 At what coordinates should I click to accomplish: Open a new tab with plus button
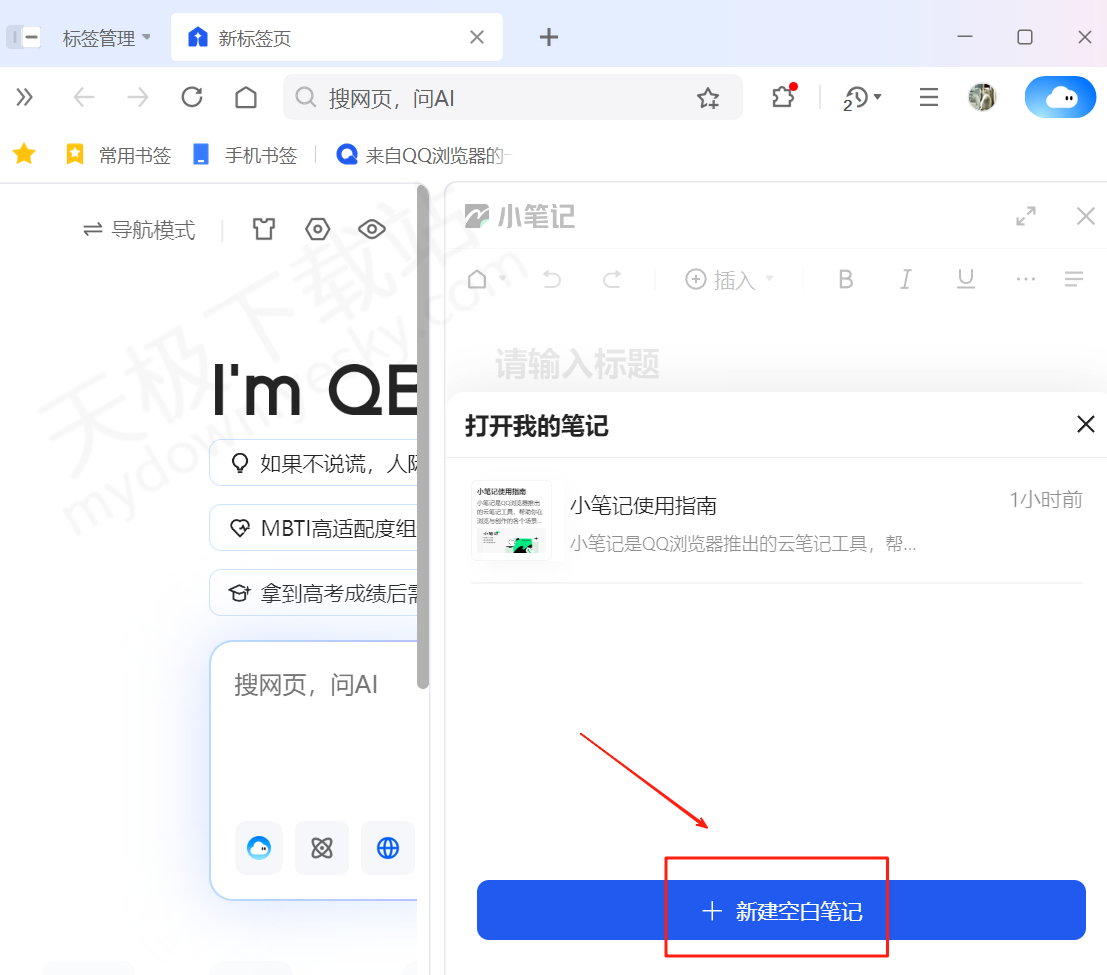[549, 37]
